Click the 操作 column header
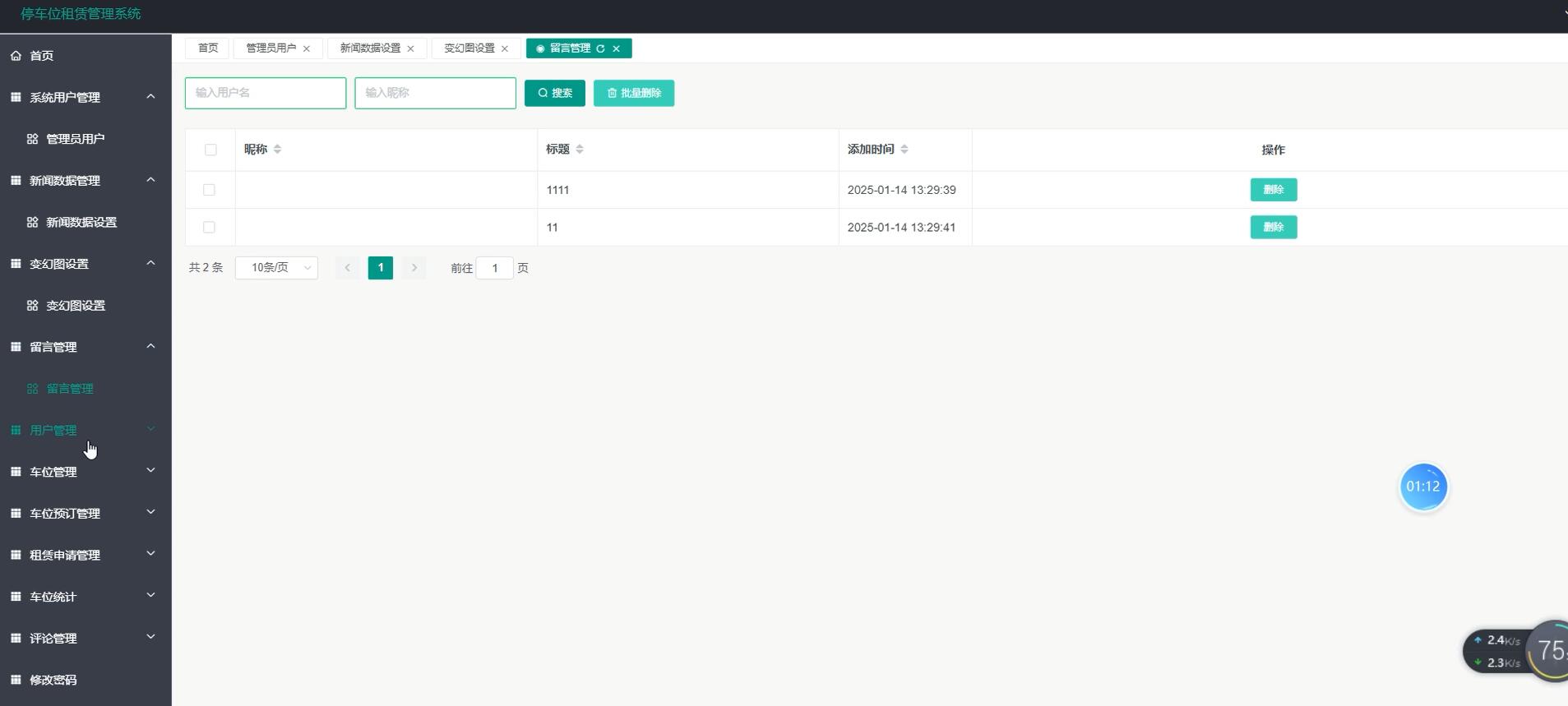The width and height of the screenshot is (1568, 706). pyautogui.click(x=1273, y=150)
